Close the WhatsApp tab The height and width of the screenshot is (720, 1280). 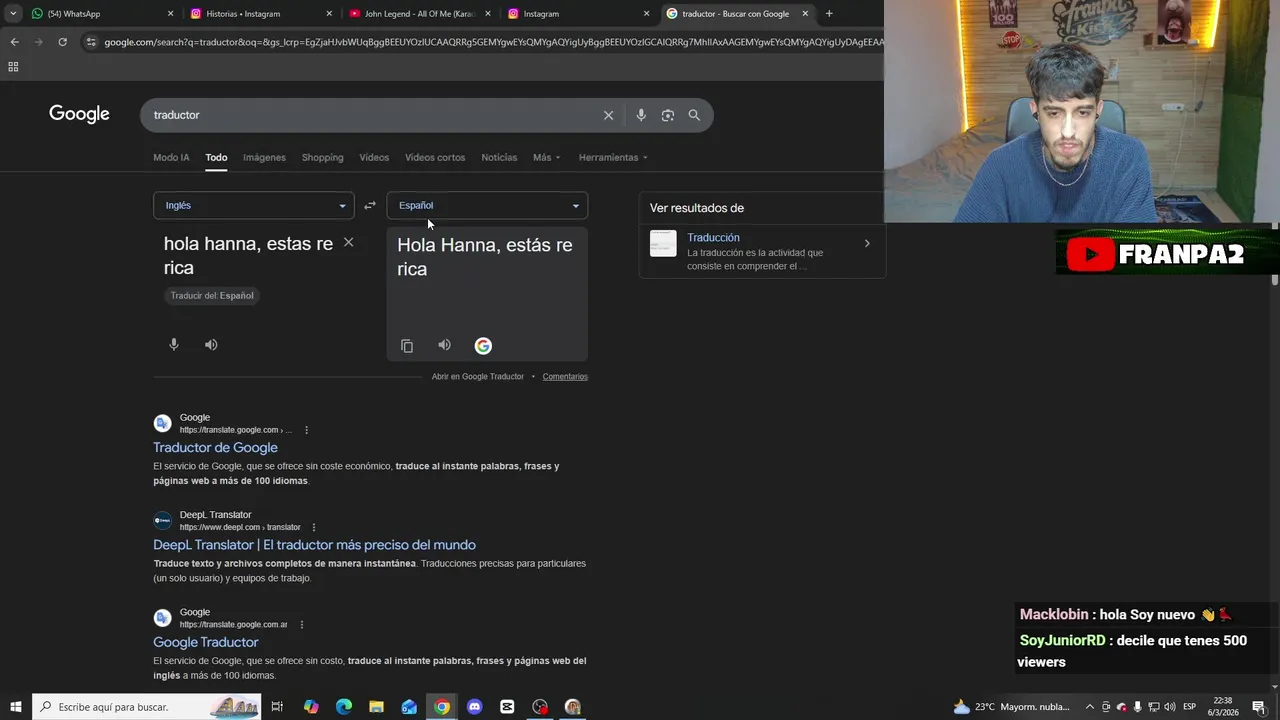pos(170,14)
